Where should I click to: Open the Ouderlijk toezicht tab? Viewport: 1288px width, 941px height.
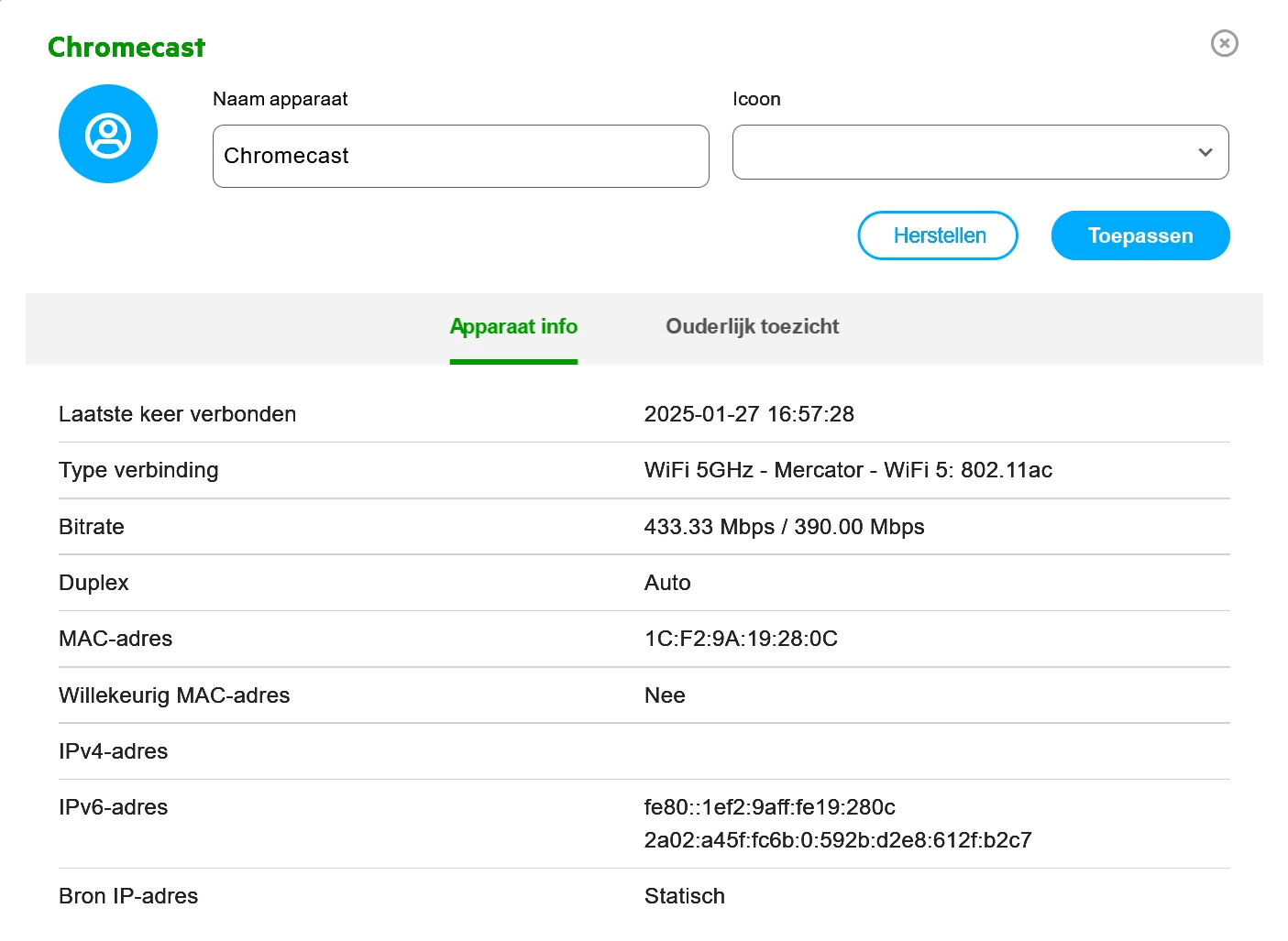[752, 327]
